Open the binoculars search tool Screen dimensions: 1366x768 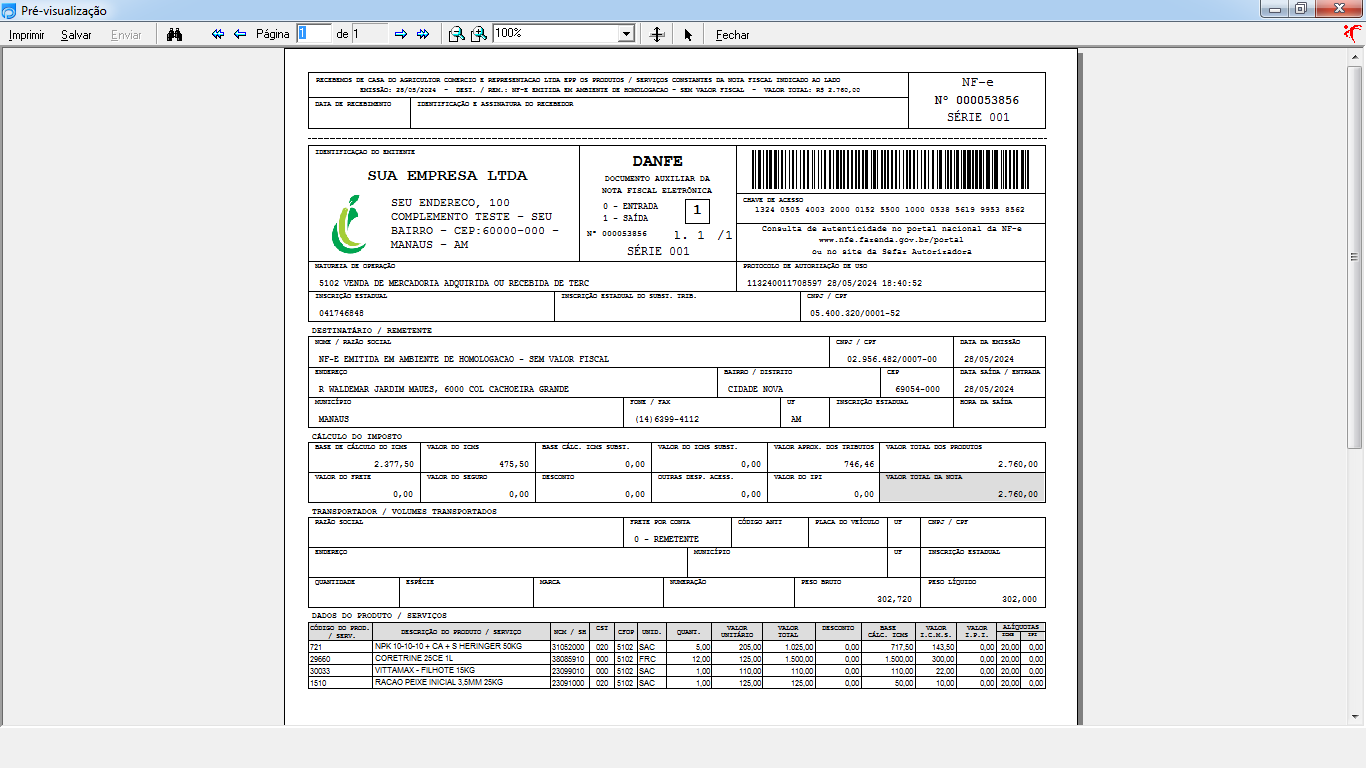pos(174,34)
